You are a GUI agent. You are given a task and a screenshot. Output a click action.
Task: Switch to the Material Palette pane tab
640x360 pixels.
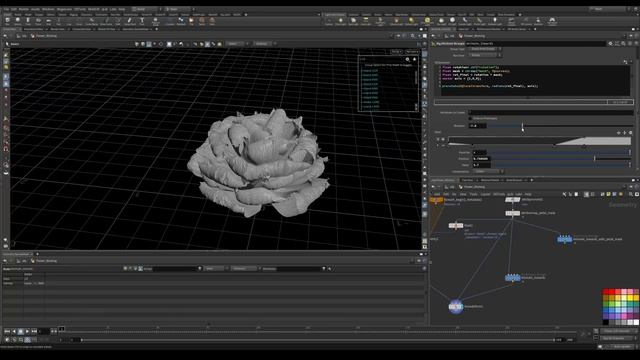[x=490, y=180]
